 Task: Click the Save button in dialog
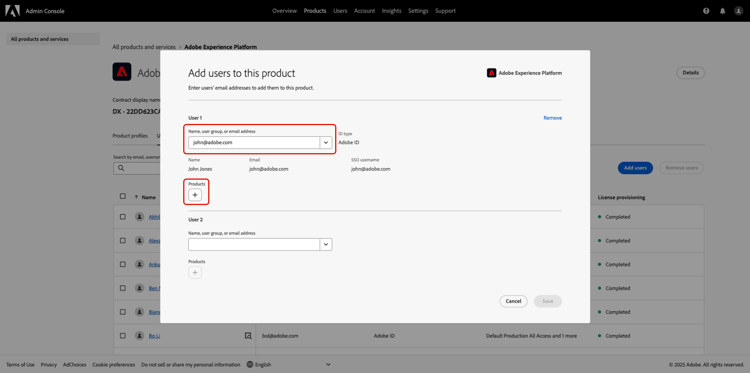[x=548, y=301]
